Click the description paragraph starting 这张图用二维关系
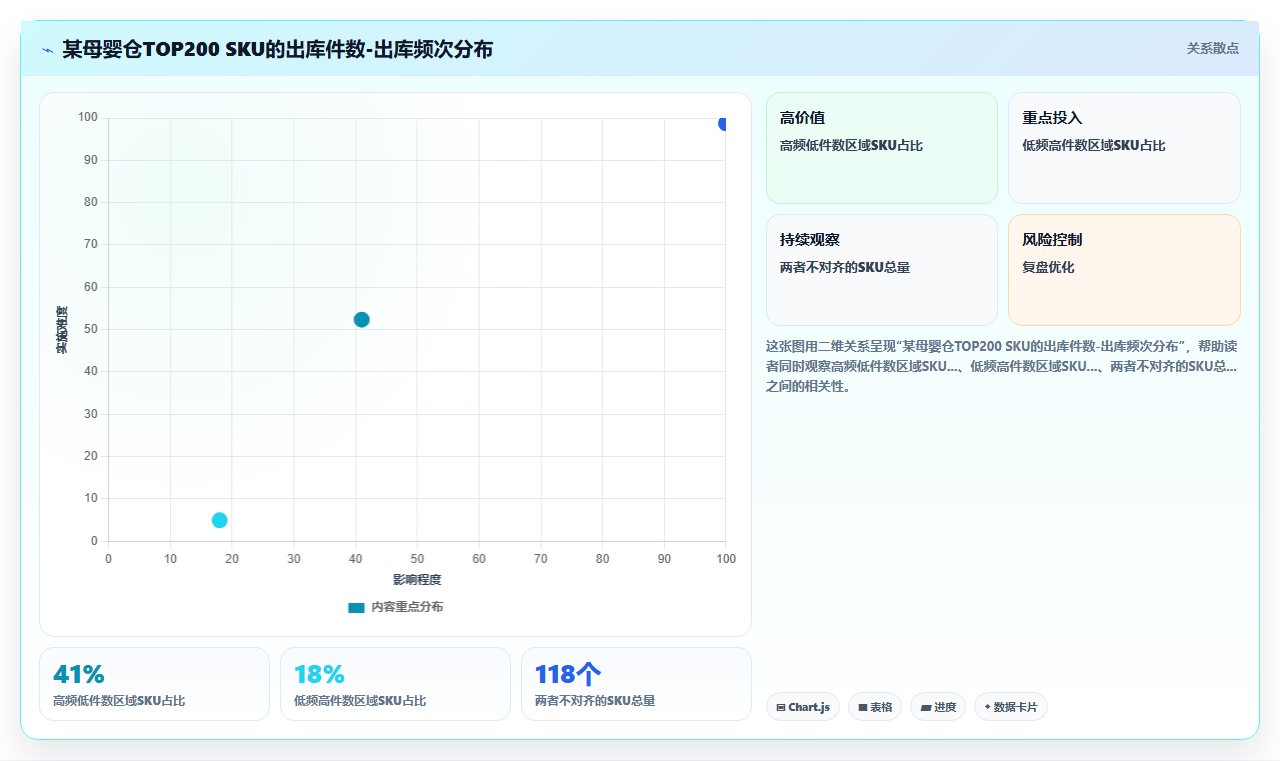This screenshot has width=1280, height=761. (1001, 366)
